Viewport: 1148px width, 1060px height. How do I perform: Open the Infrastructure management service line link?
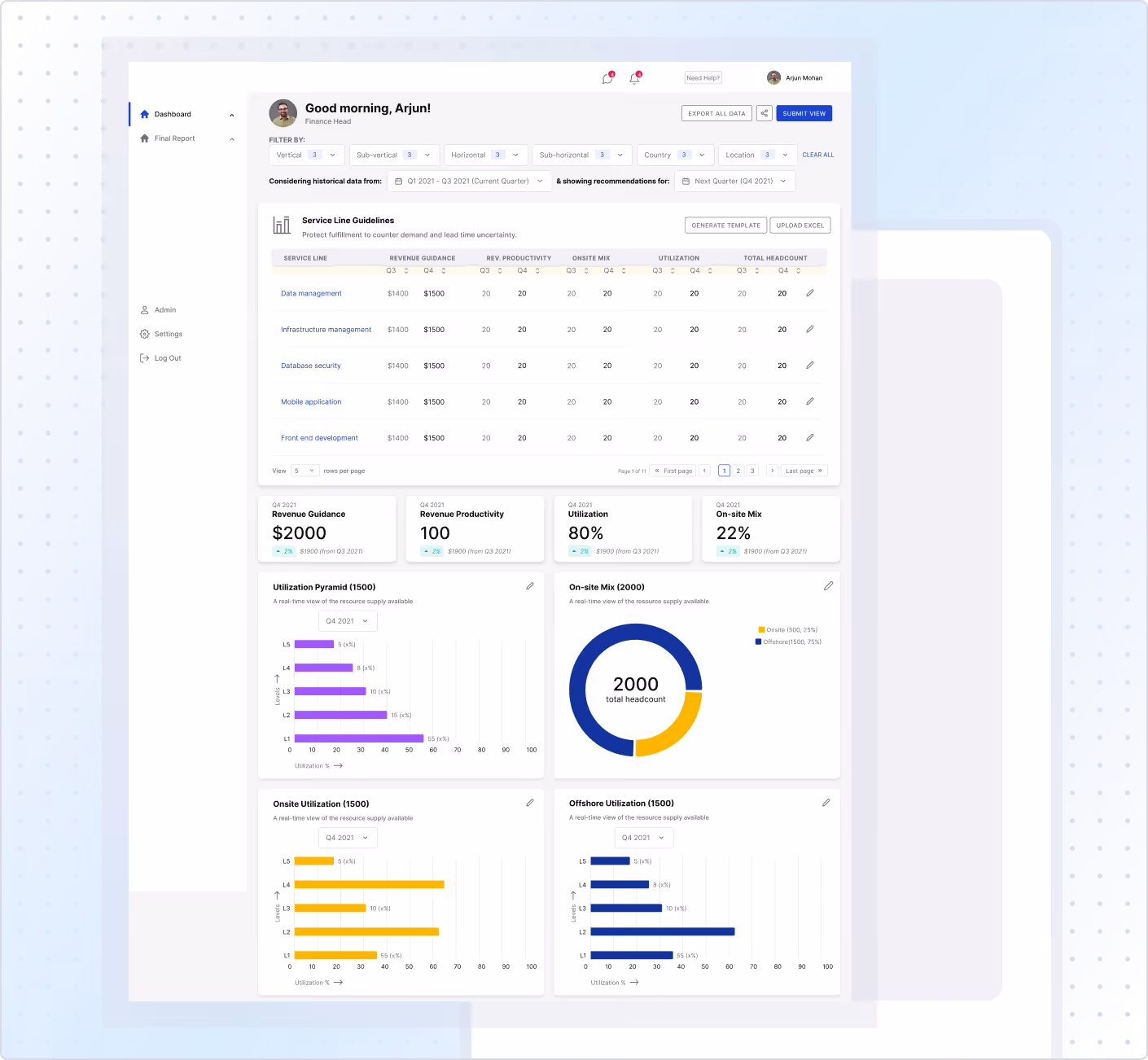click(326, 329)
